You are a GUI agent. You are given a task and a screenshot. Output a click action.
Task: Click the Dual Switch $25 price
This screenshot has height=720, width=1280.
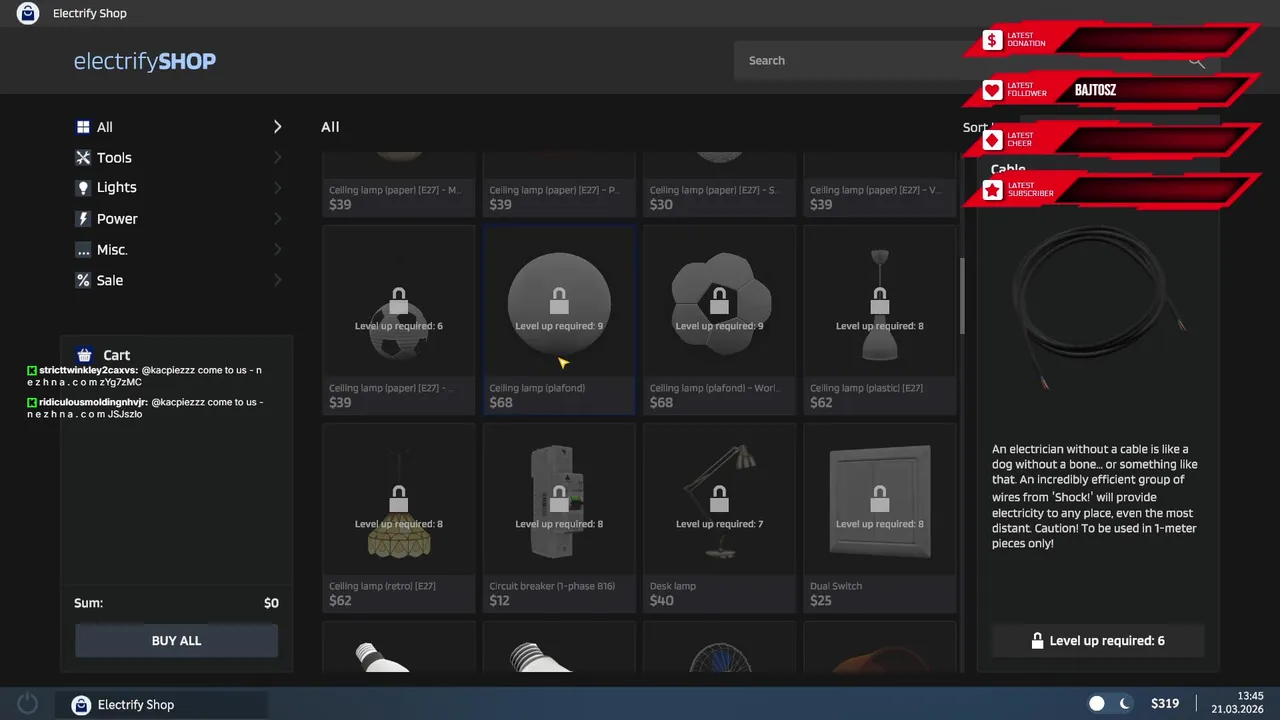(x=821, y=601)
